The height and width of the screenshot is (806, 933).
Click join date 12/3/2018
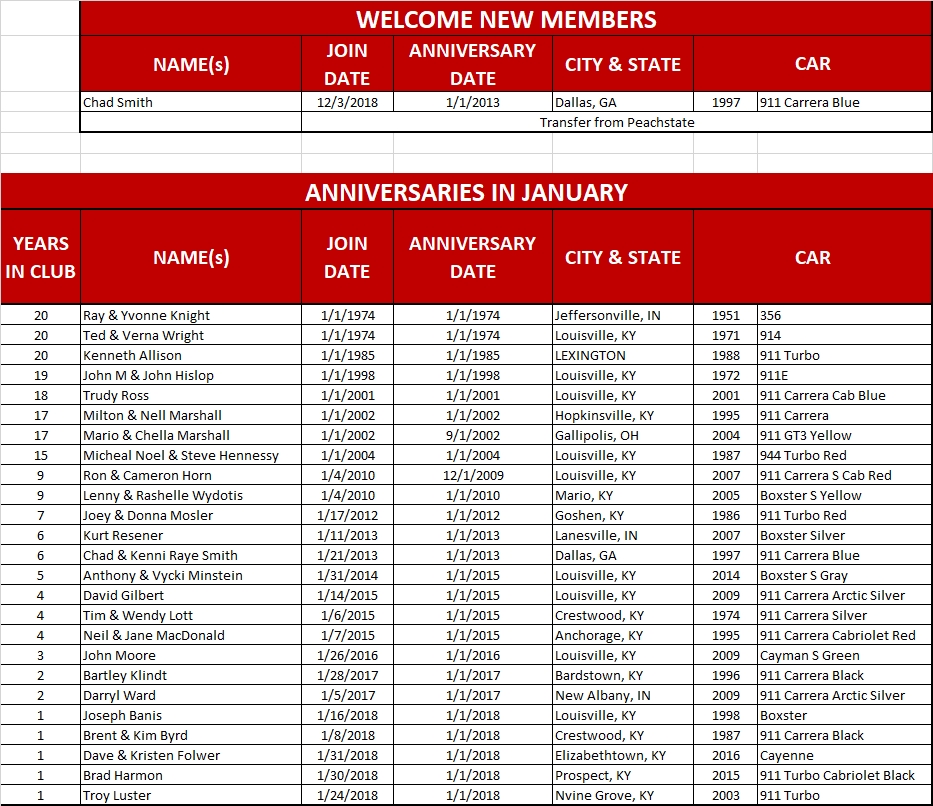[x=347, y=102]
